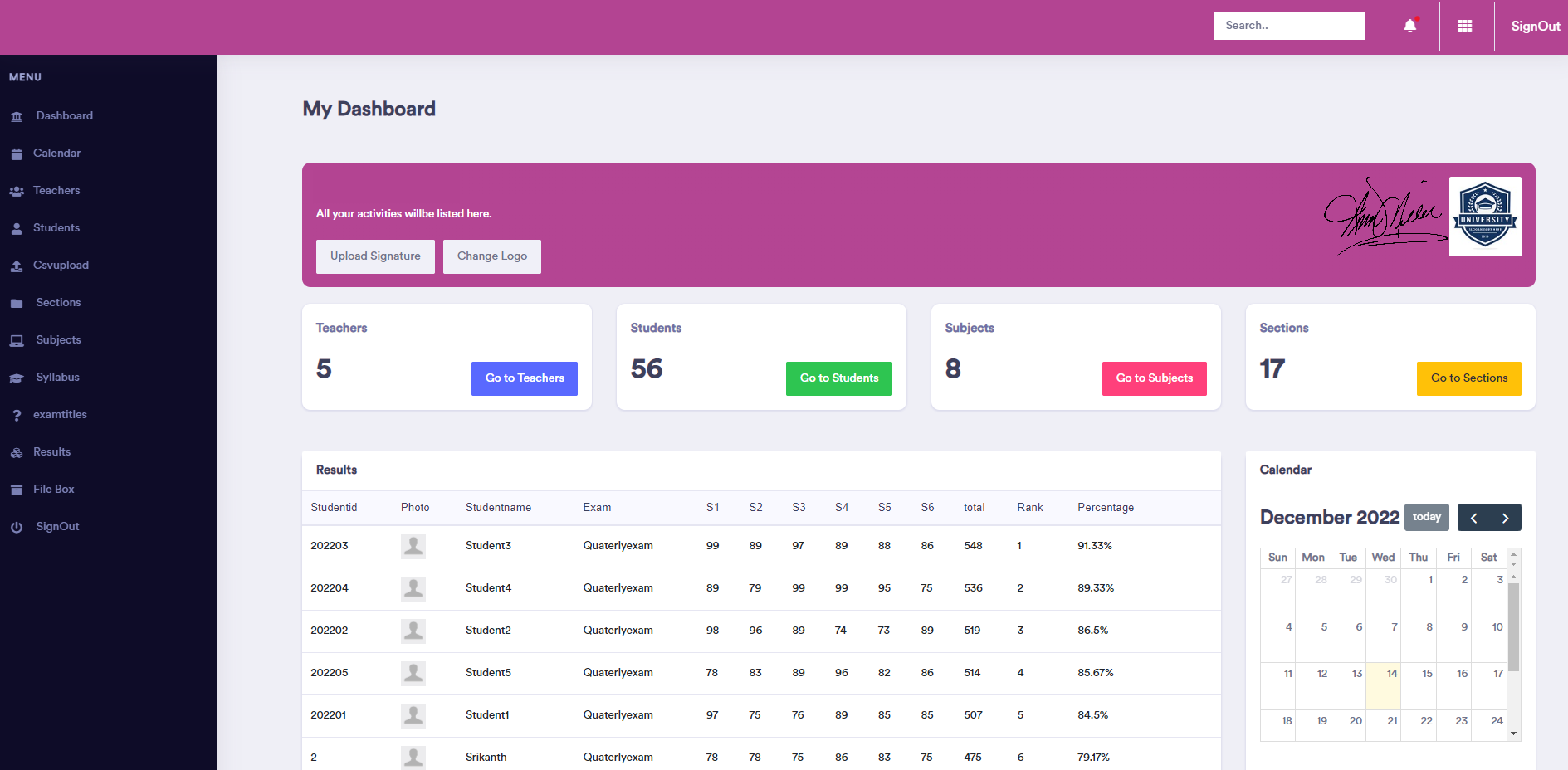This screenshot has height=770, width=1568.
Task: Click the Change Logo button
Action: pos(491,256)
